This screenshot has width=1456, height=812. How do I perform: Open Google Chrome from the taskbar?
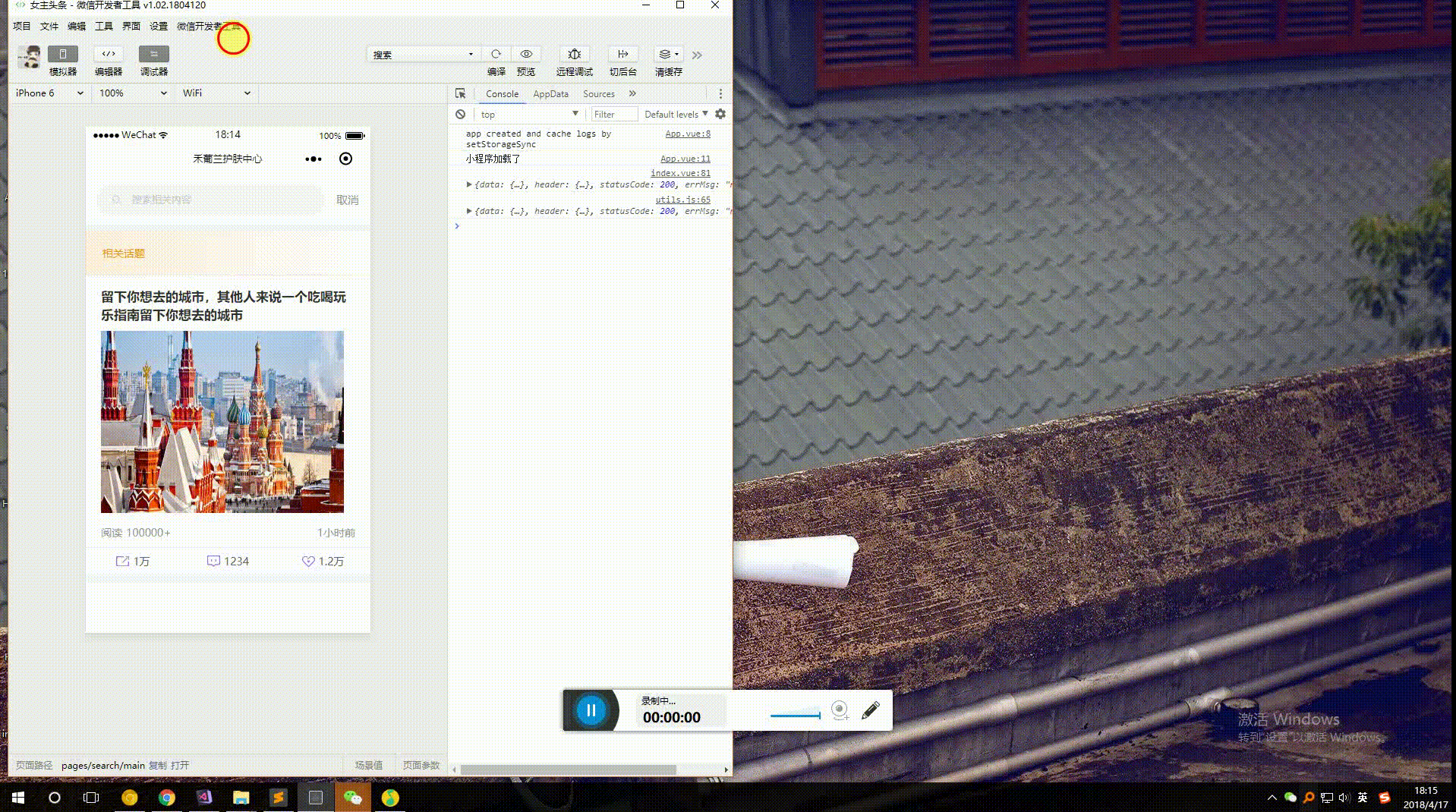click(167, 798)
